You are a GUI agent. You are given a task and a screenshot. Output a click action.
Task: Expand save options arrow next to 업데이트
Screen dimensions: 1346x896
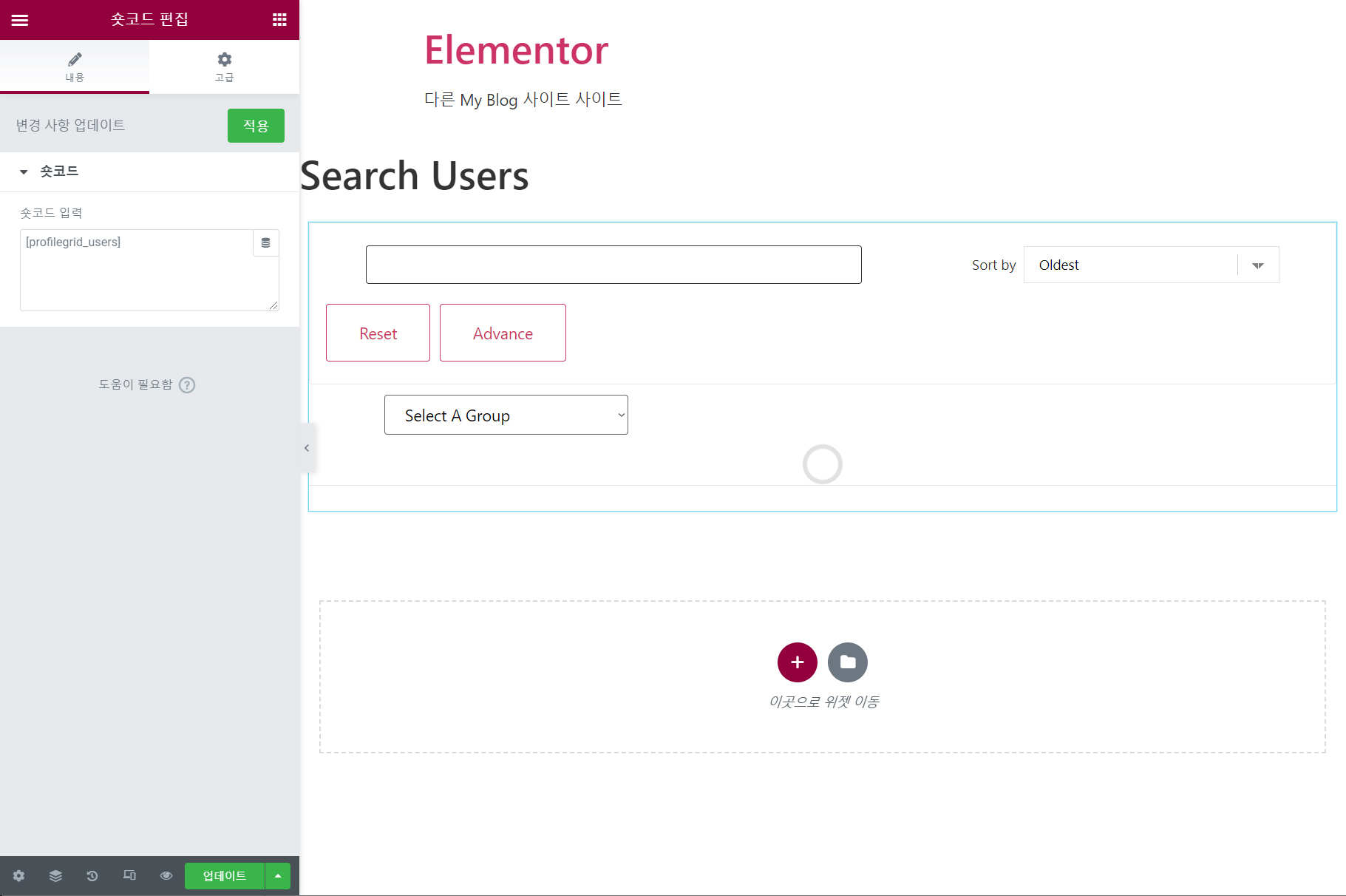coord(278,876)
